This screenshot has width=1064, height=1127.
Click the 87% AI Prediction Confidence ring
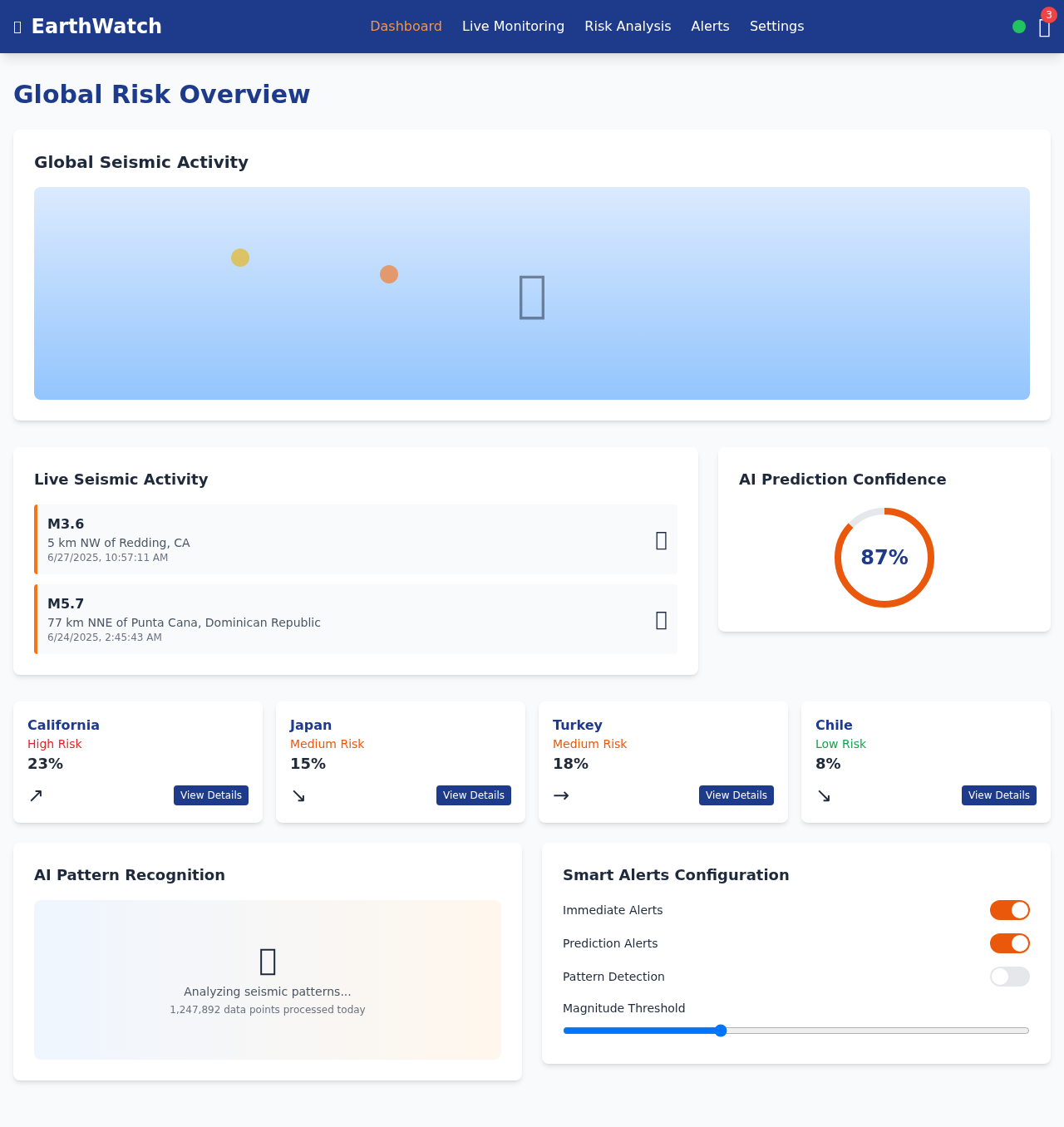point(884,558)
